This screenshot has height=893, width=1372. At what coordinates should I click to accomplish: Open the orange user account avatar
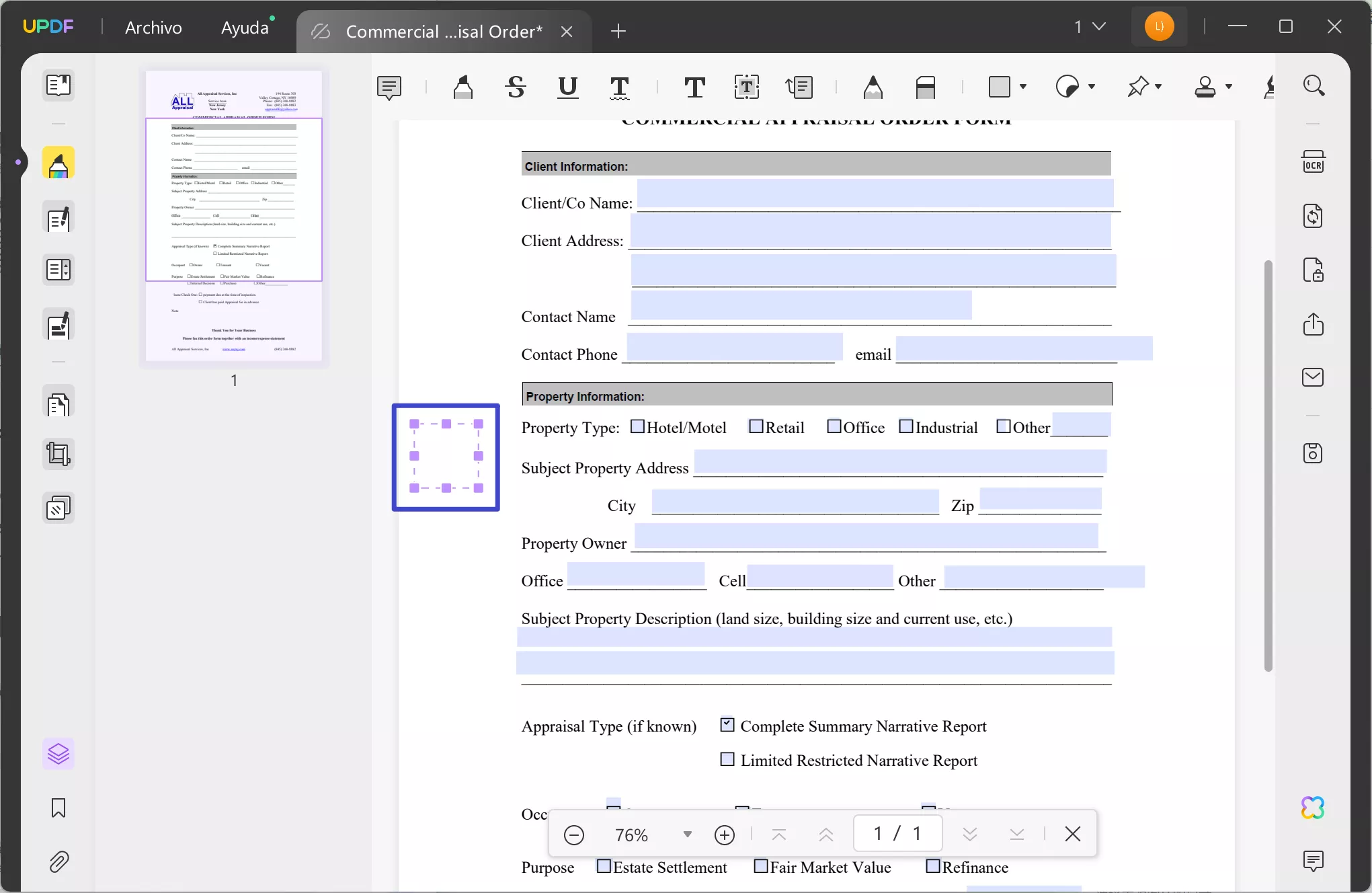[x=1160, y=27]
